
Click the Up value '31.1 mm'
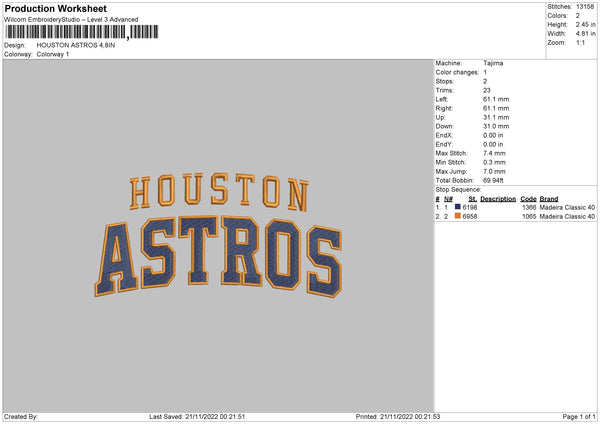496,117
